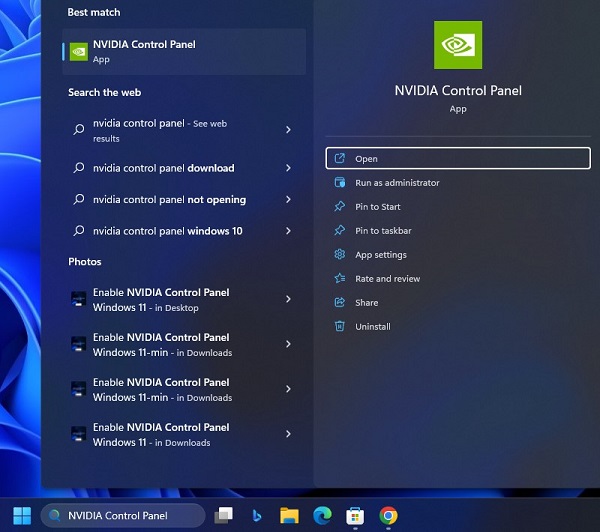This screenshot has width=600, height=532.
Task: Expand chevron for 'See web results' suggestion
Action: 289,130
